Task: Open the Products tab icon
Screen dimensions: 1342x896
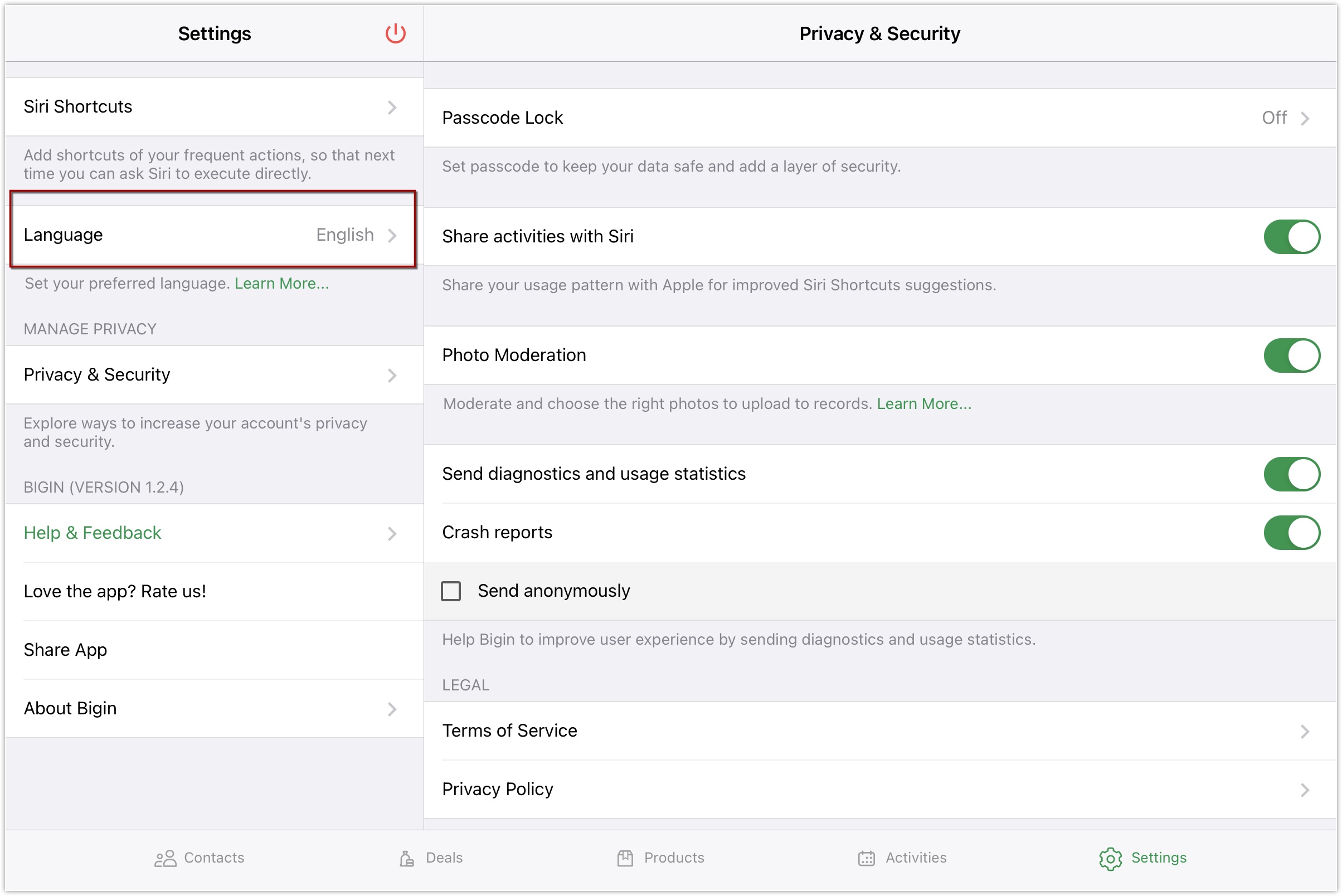Action: 625,858
